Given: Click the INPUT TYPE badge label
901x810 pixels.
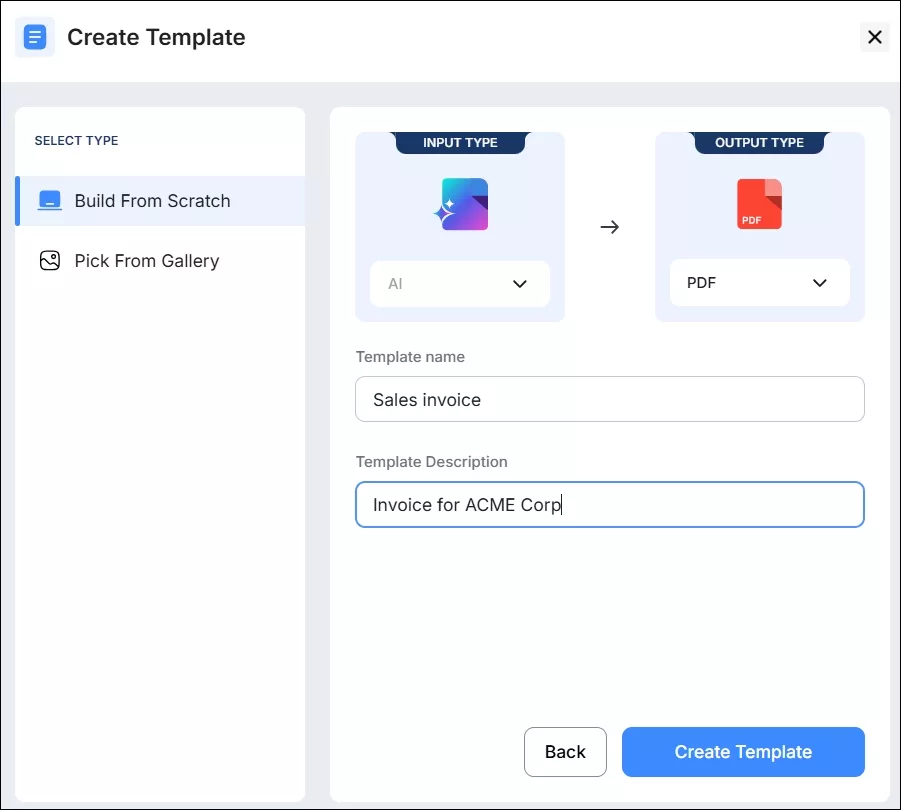Looking at the screenshot, I should [x=460, y=142].
